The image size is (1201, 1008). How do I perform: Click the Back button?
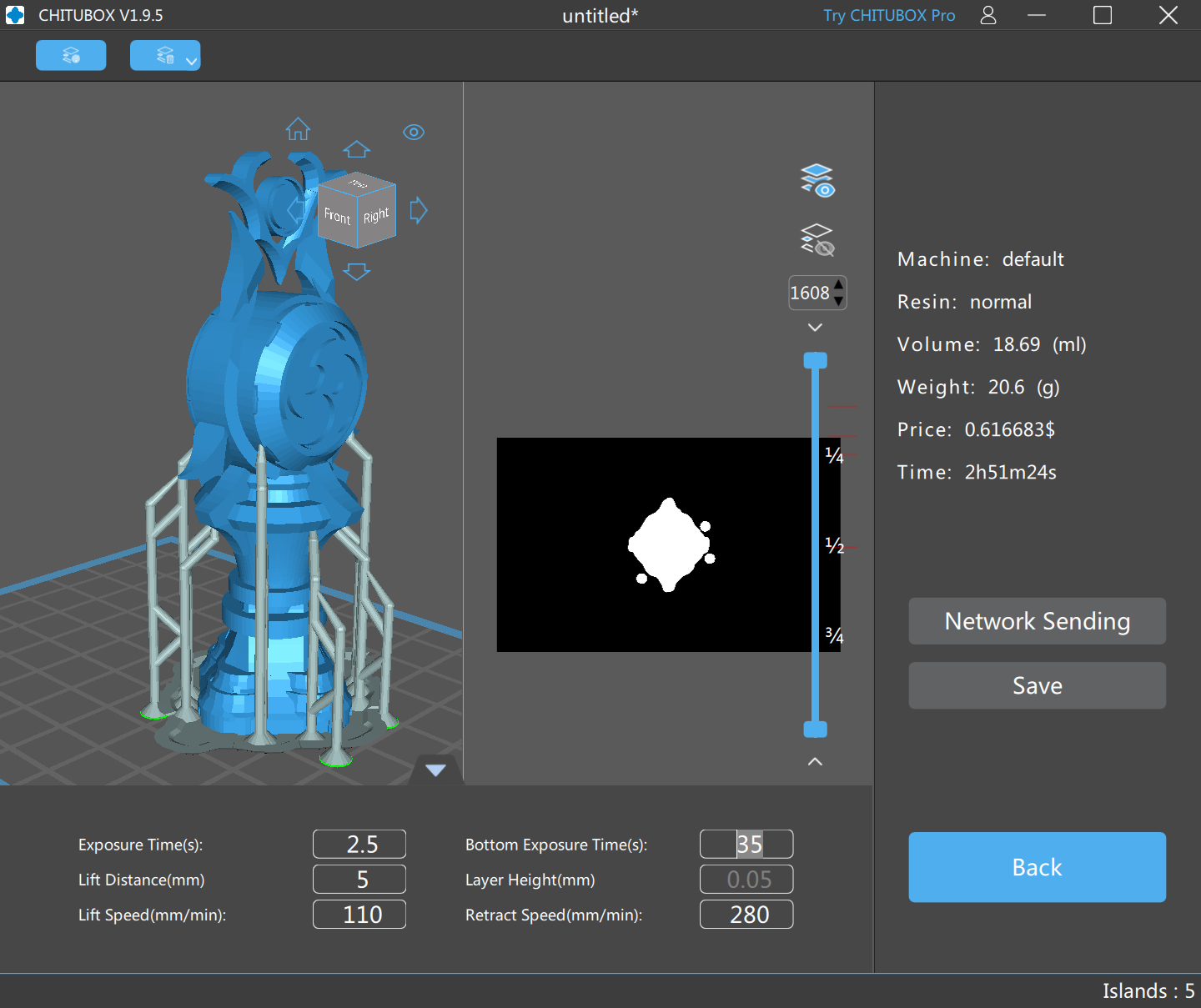point(1037,867)
